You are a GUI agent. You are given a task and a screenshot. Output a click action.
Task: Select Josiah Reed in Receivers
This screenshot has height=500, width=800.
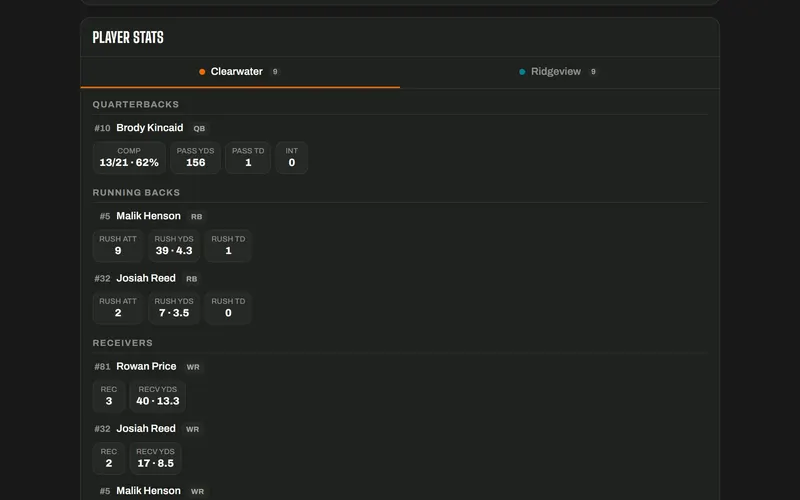point(146,429)
